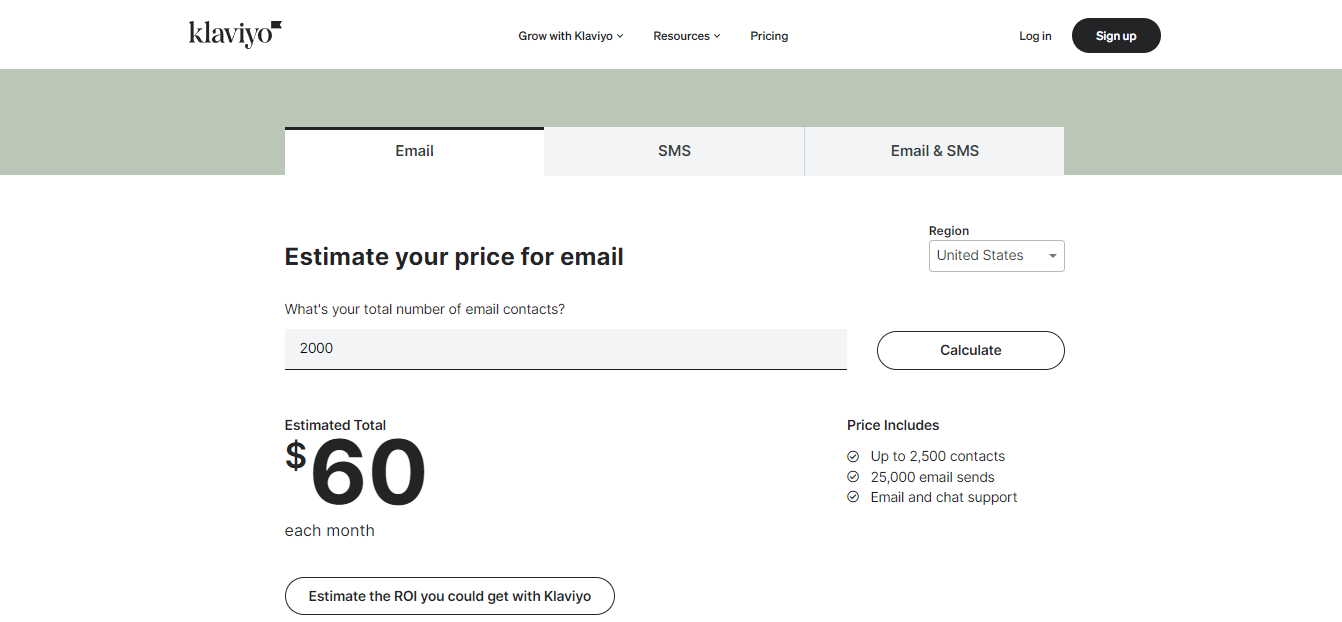This screenshot has width=1342, height=622.
Task: Open the Email & SMS tab
Action: click(934, 151)
